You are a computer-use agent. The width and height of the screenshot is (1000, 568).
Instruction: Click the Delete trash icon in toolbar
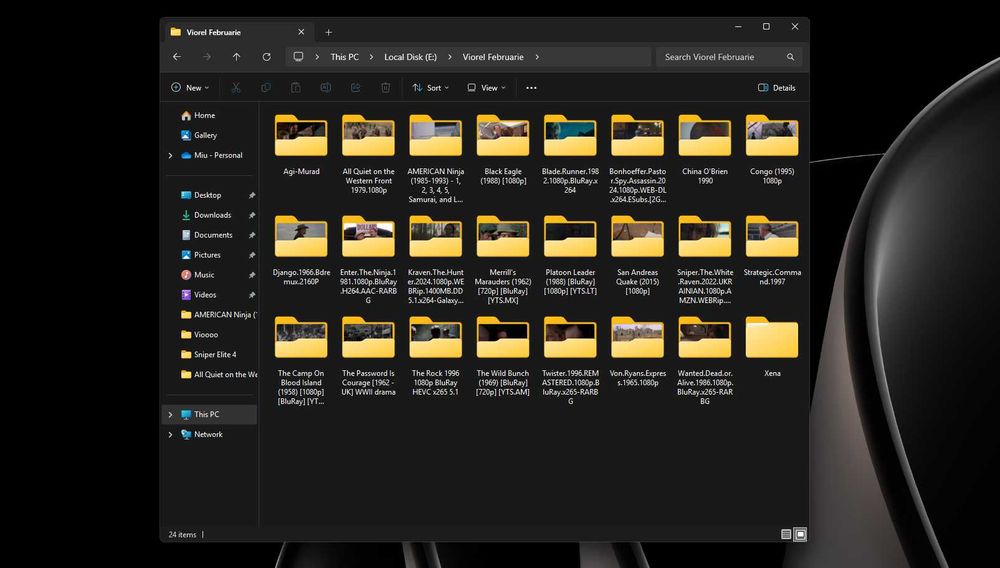385,88
